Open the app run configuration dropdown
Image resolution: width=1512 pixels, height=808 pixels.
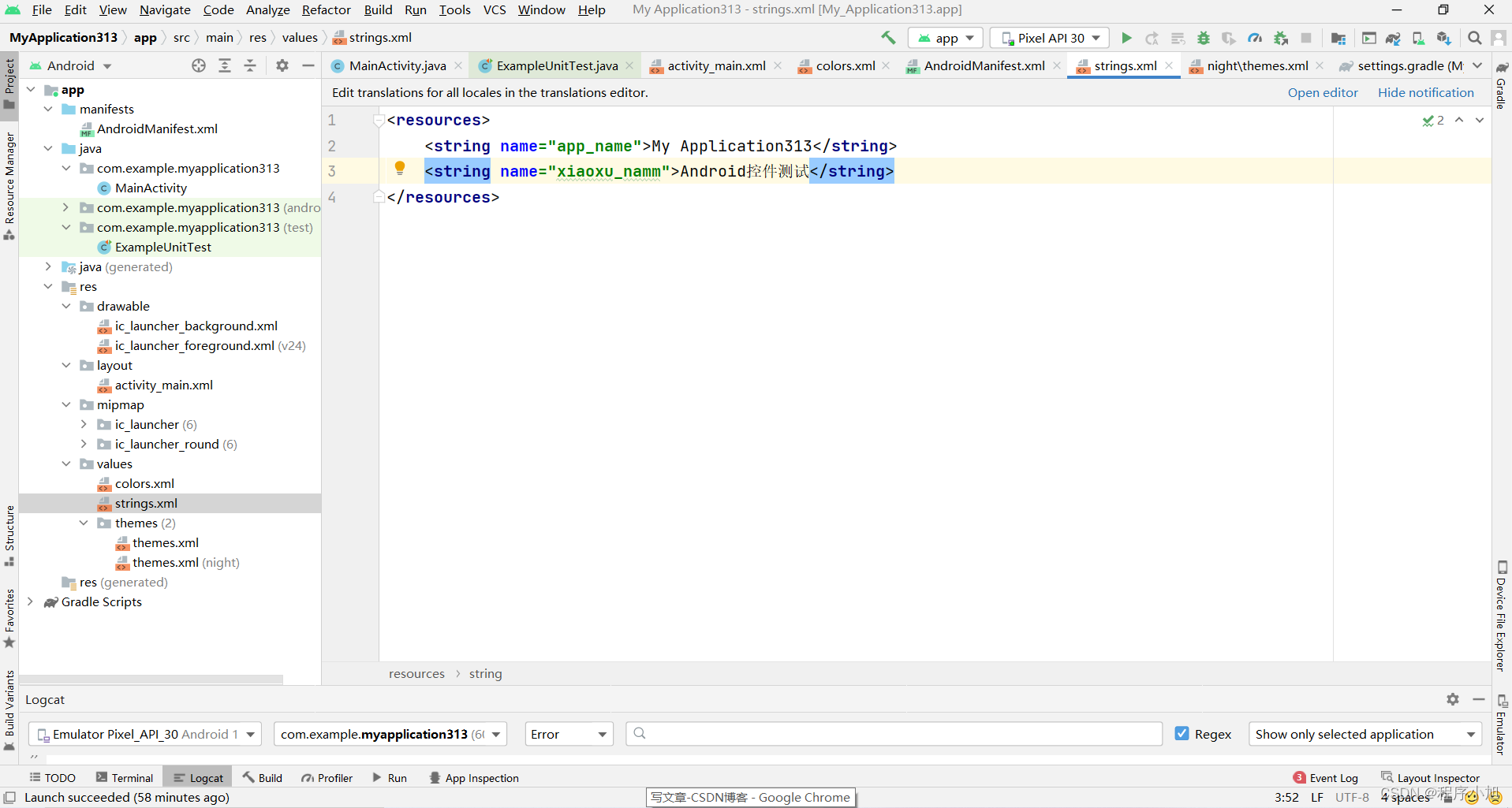pos(946,38)
